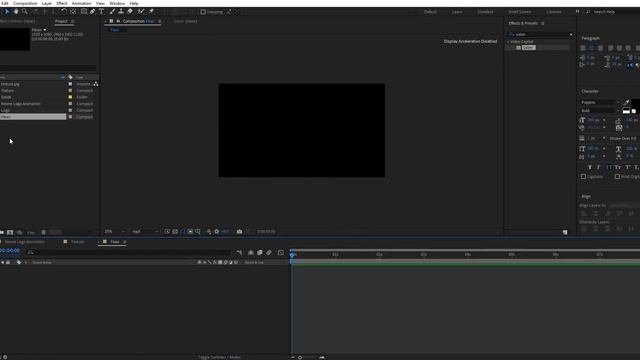
Task: Switch to the Default workspace
Action: [x=430, y=12]
